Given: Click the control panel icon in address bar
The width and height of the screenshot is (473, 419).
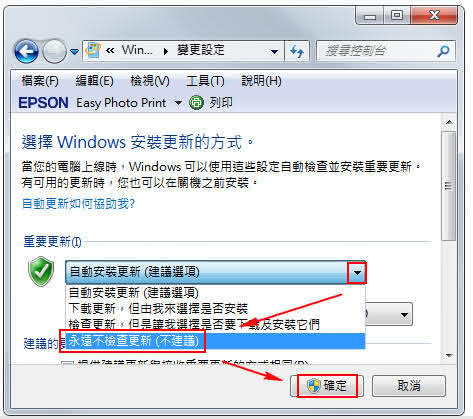Looking at the screenshot, I should pos(93,50).
